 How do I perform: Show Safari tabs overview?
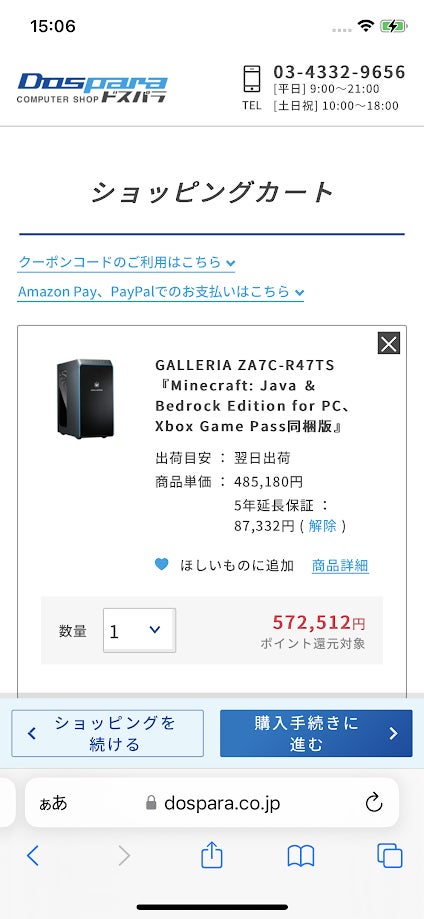(389, 856)
